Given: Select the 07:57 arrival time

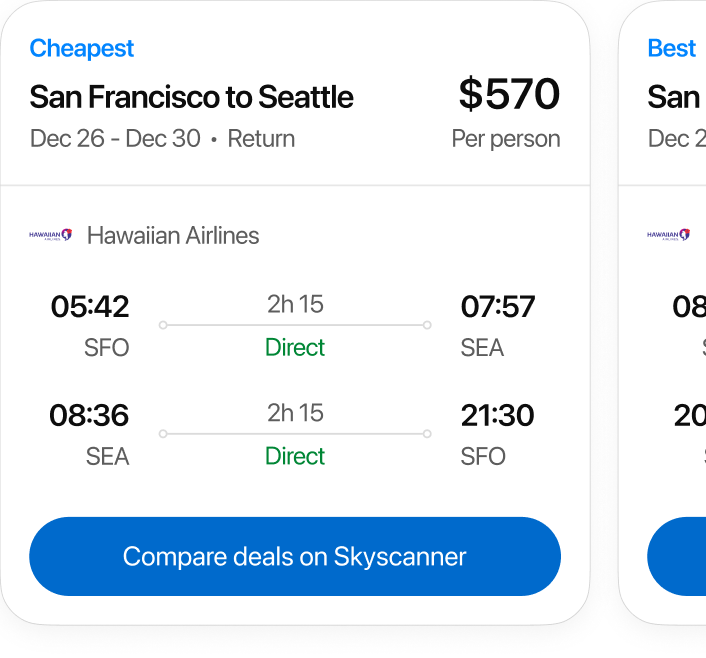Looking at the screenshot, I should click(498, 306).
